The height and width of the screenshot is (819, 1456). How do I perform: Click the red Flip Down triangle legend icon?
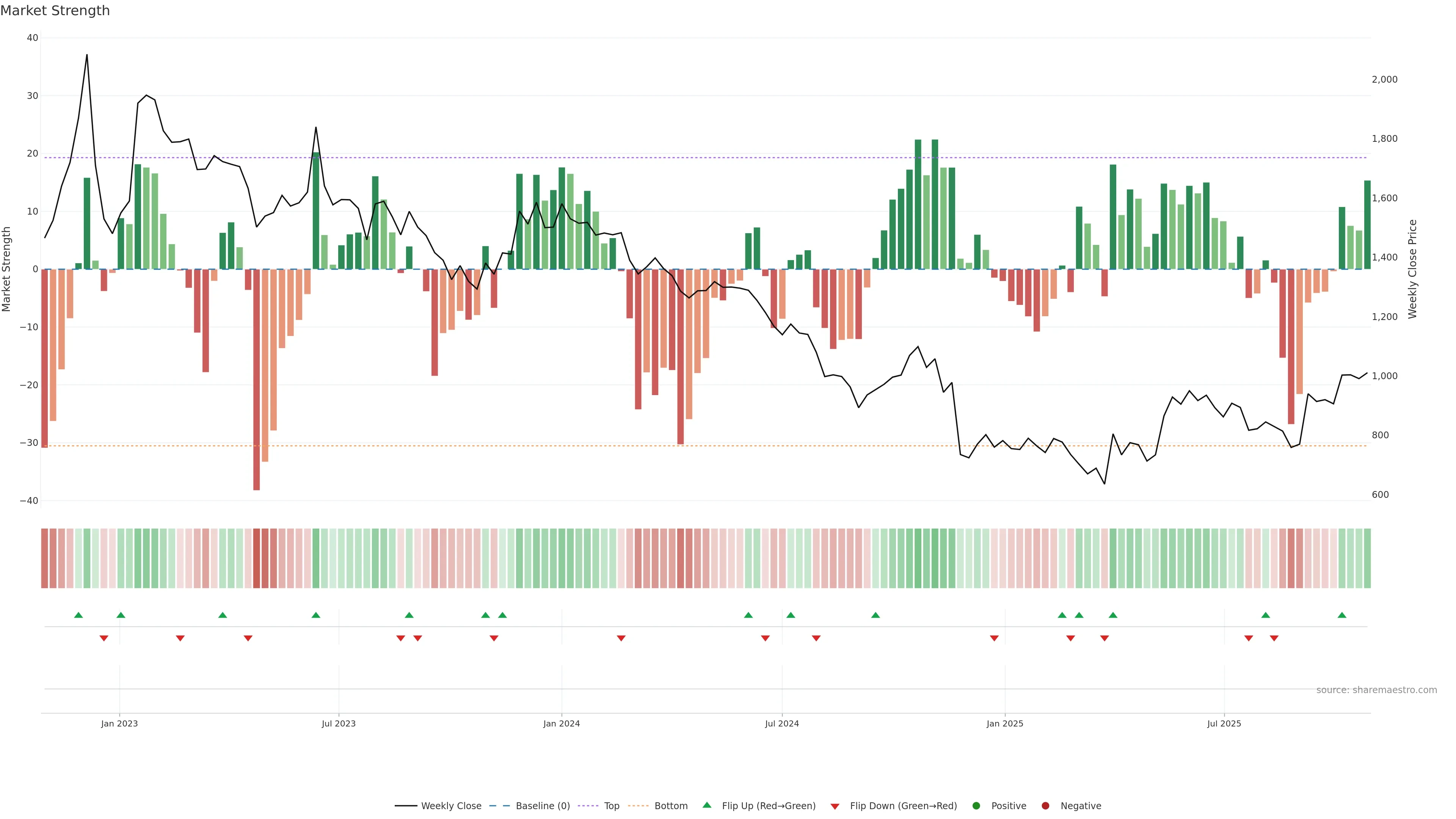(835, 806)
